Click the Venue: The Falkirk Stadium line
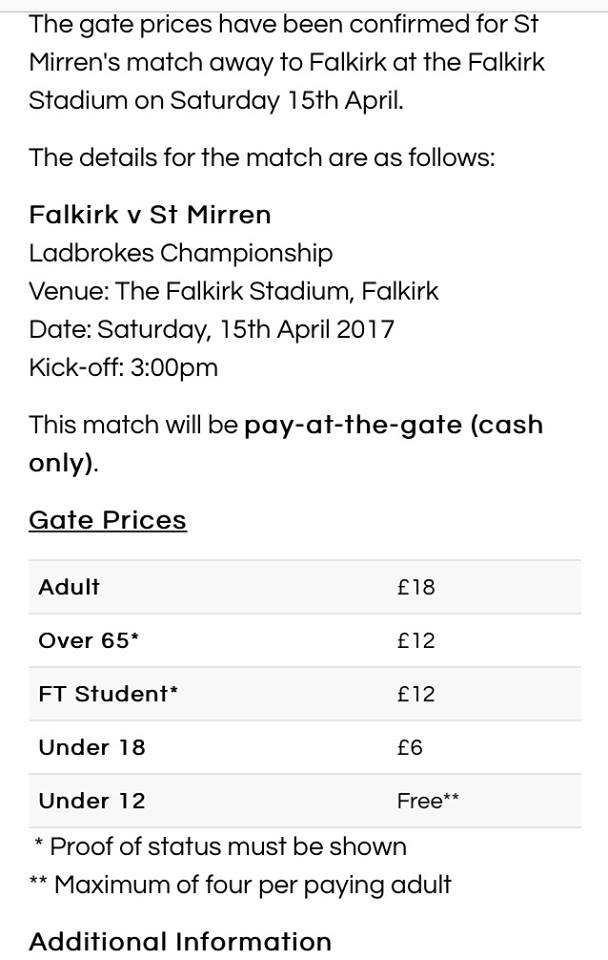The height and width of the screenshot is (960, 608). (x=234, y=291)
